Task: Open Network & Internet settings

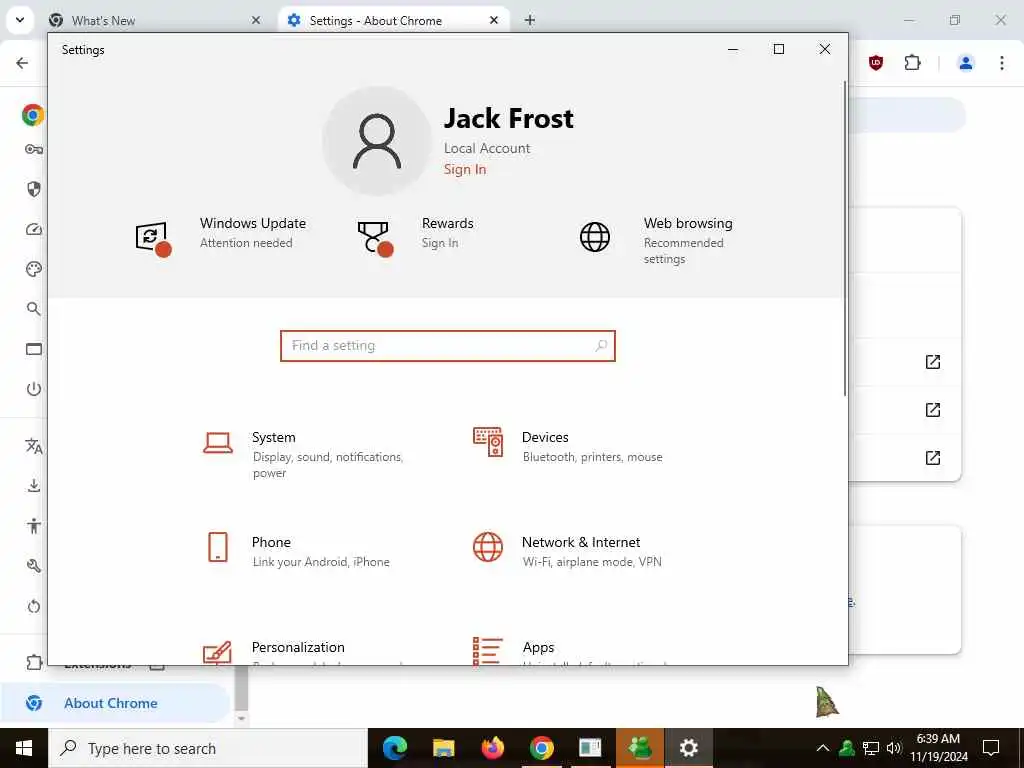Action: (568, 551)
